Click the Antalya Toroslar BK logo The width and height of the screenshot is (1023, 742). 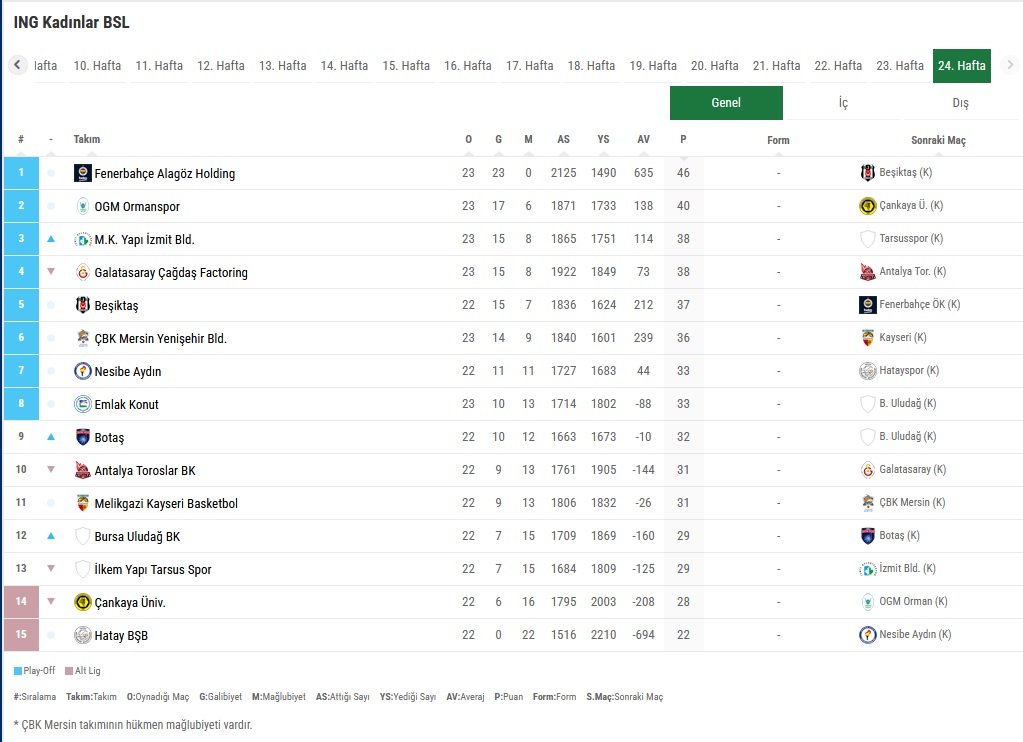point(82,470)
